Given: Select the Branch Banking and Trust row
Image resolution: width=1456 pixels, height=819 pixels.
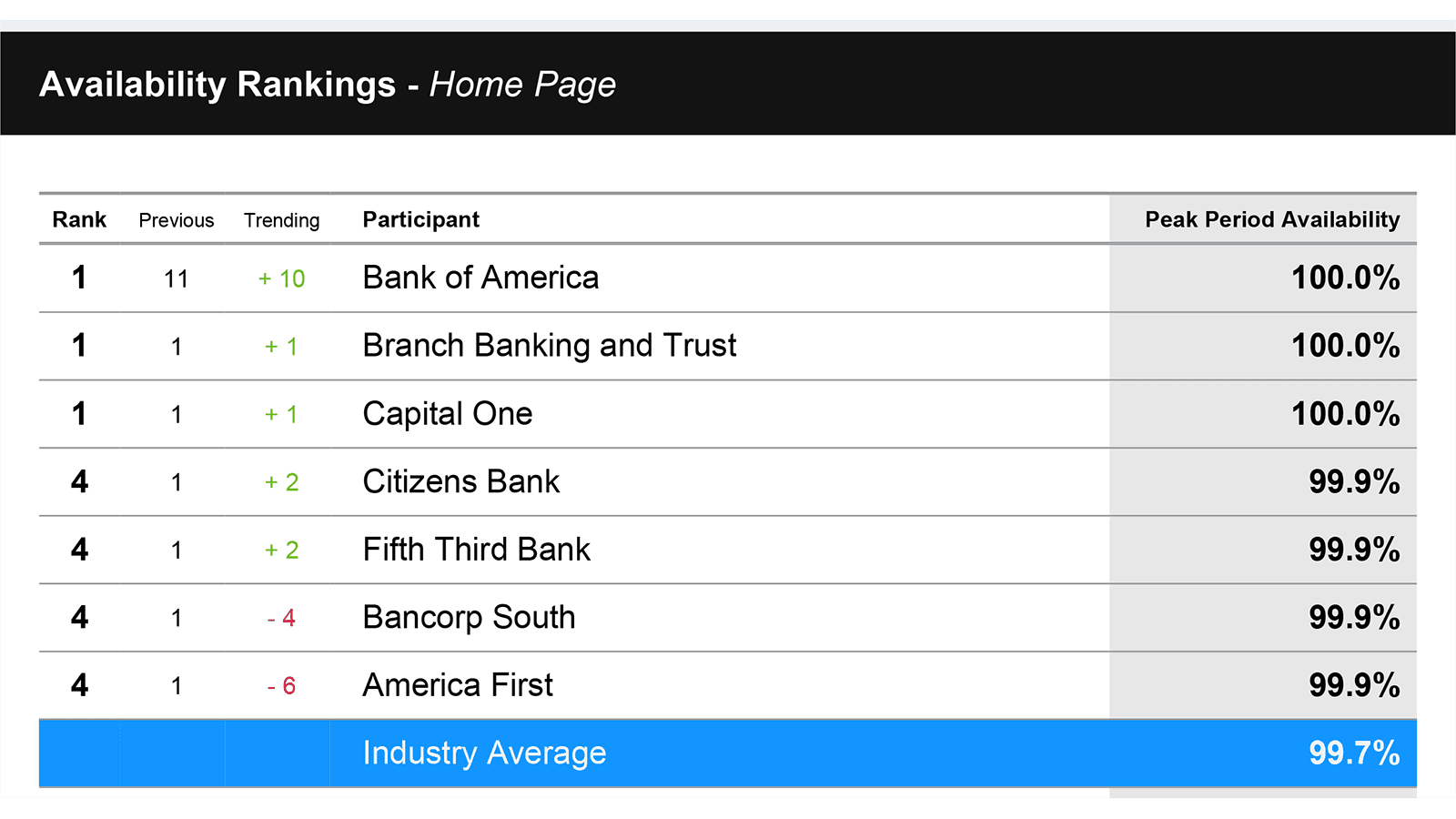Looking at the screenshot, I should pyautogui.click(x=728, y=346).
